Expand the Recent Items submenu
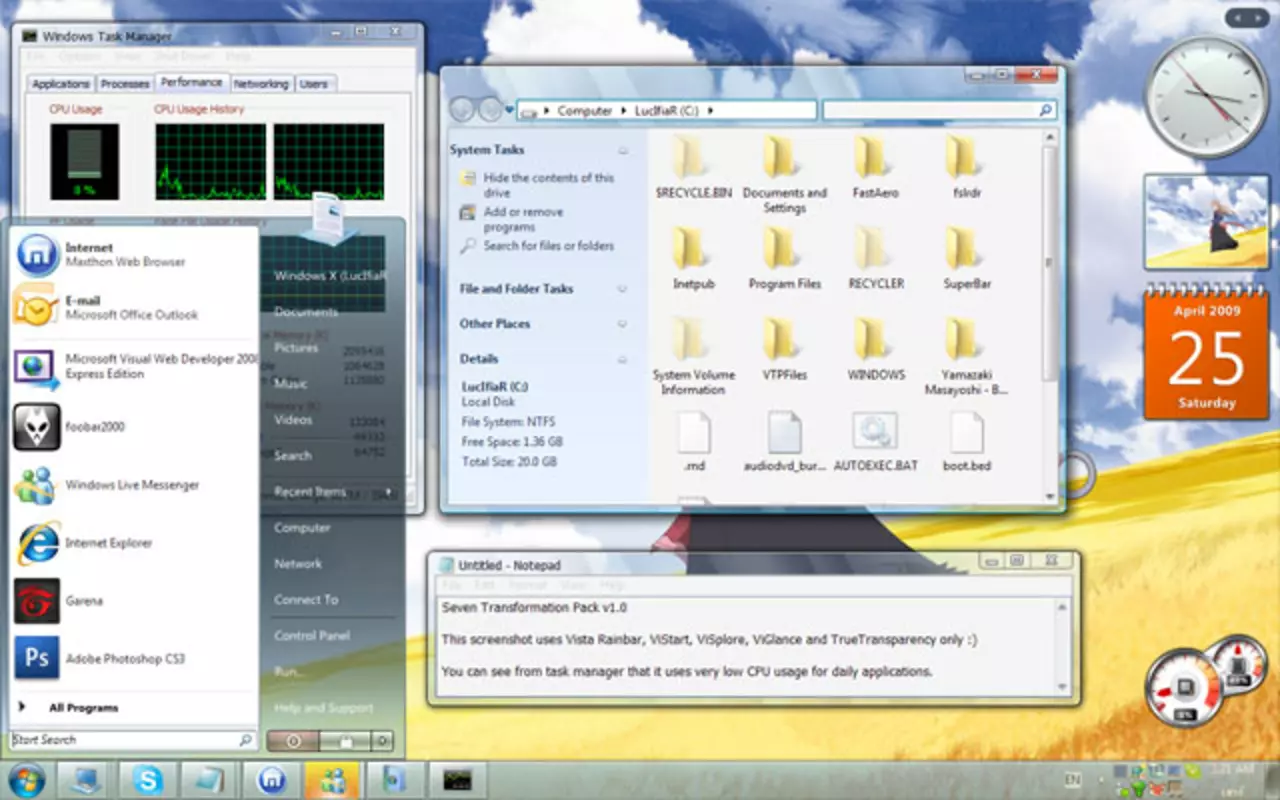Screen dimensions: 1280x800 [334, 492]
